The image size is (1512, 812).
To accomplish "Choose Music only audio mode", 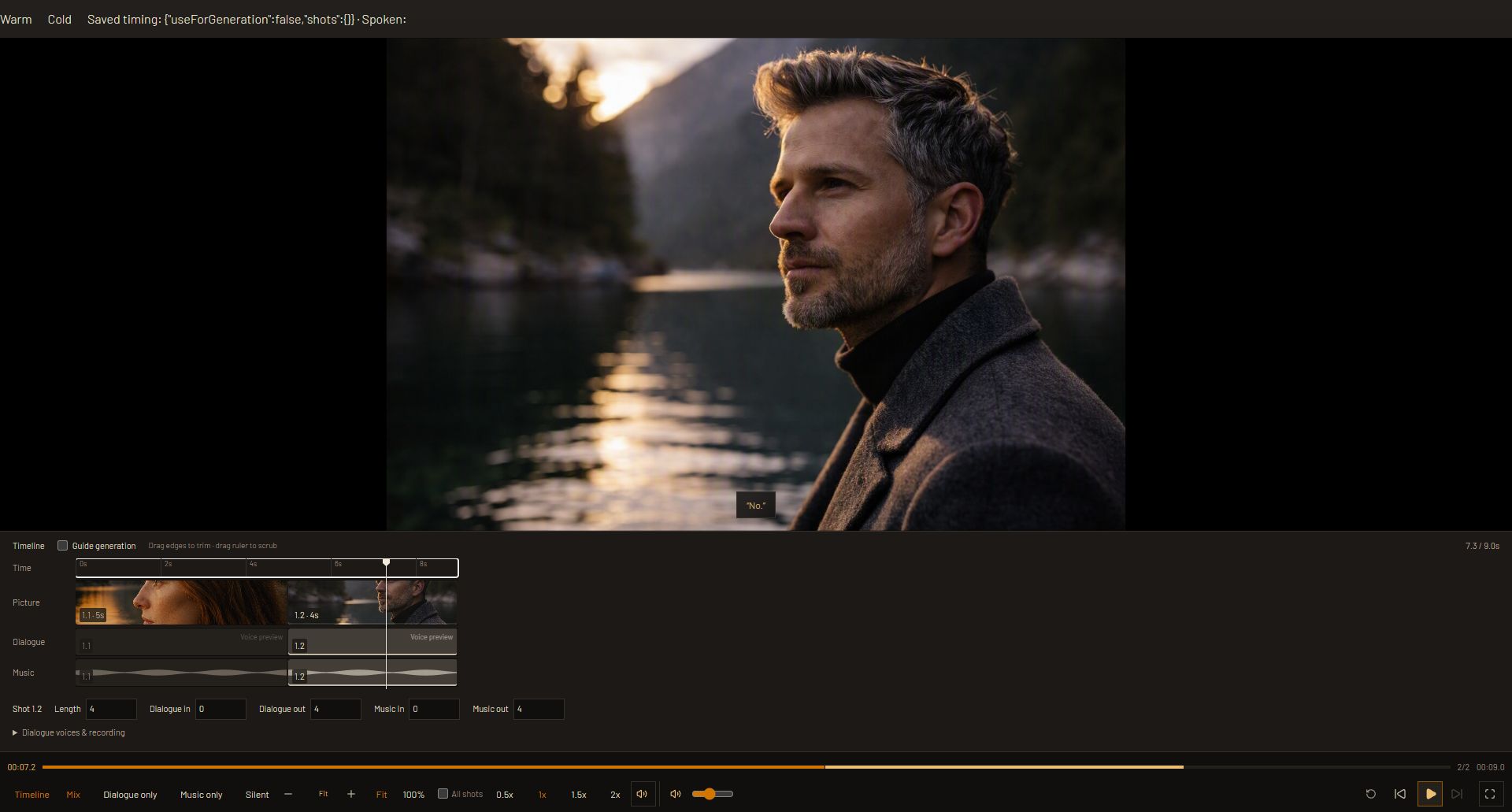I will point(201,795).
